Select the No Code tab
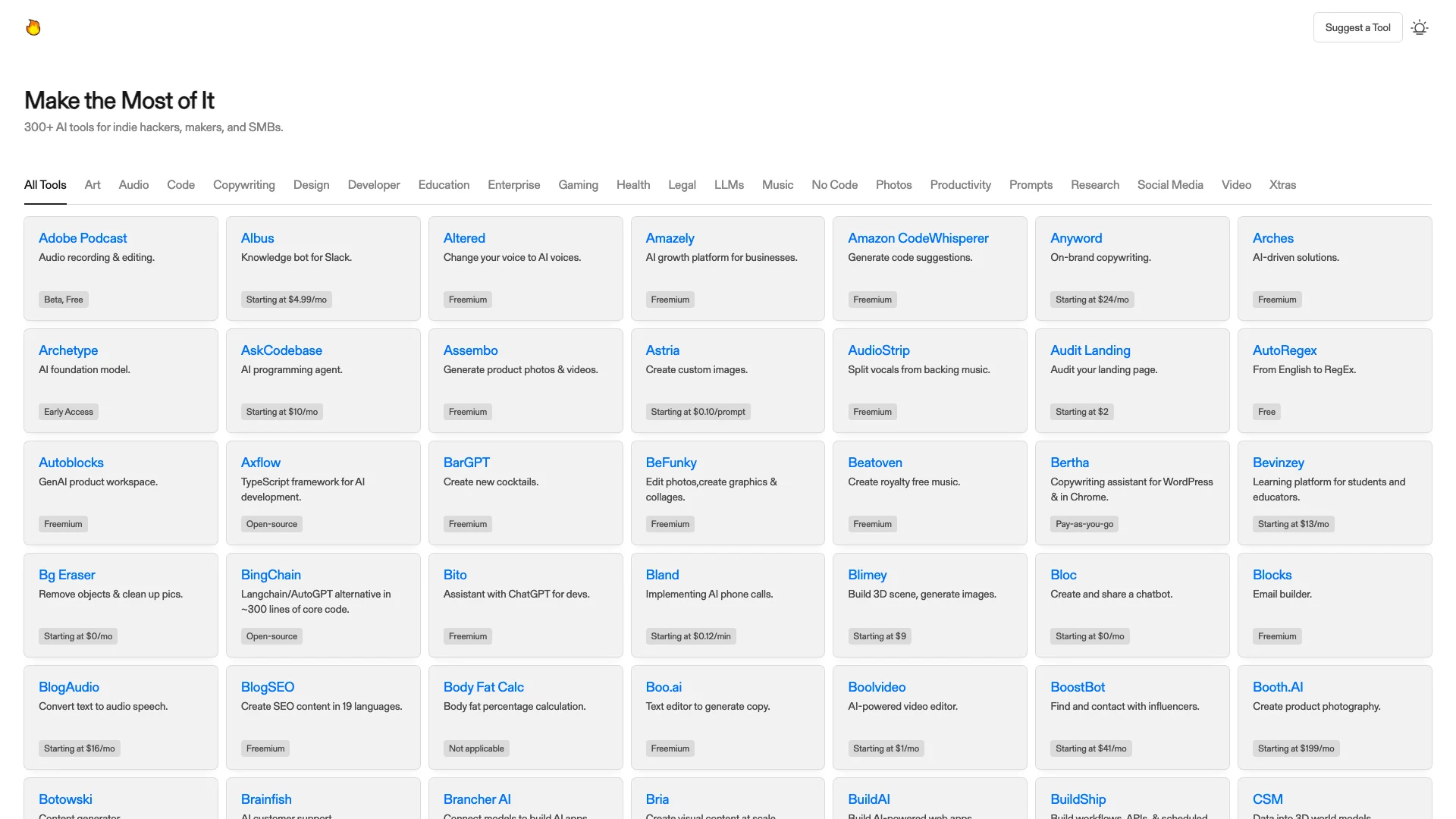Viewport: 1456px width, 819px height. click(834, 184)
